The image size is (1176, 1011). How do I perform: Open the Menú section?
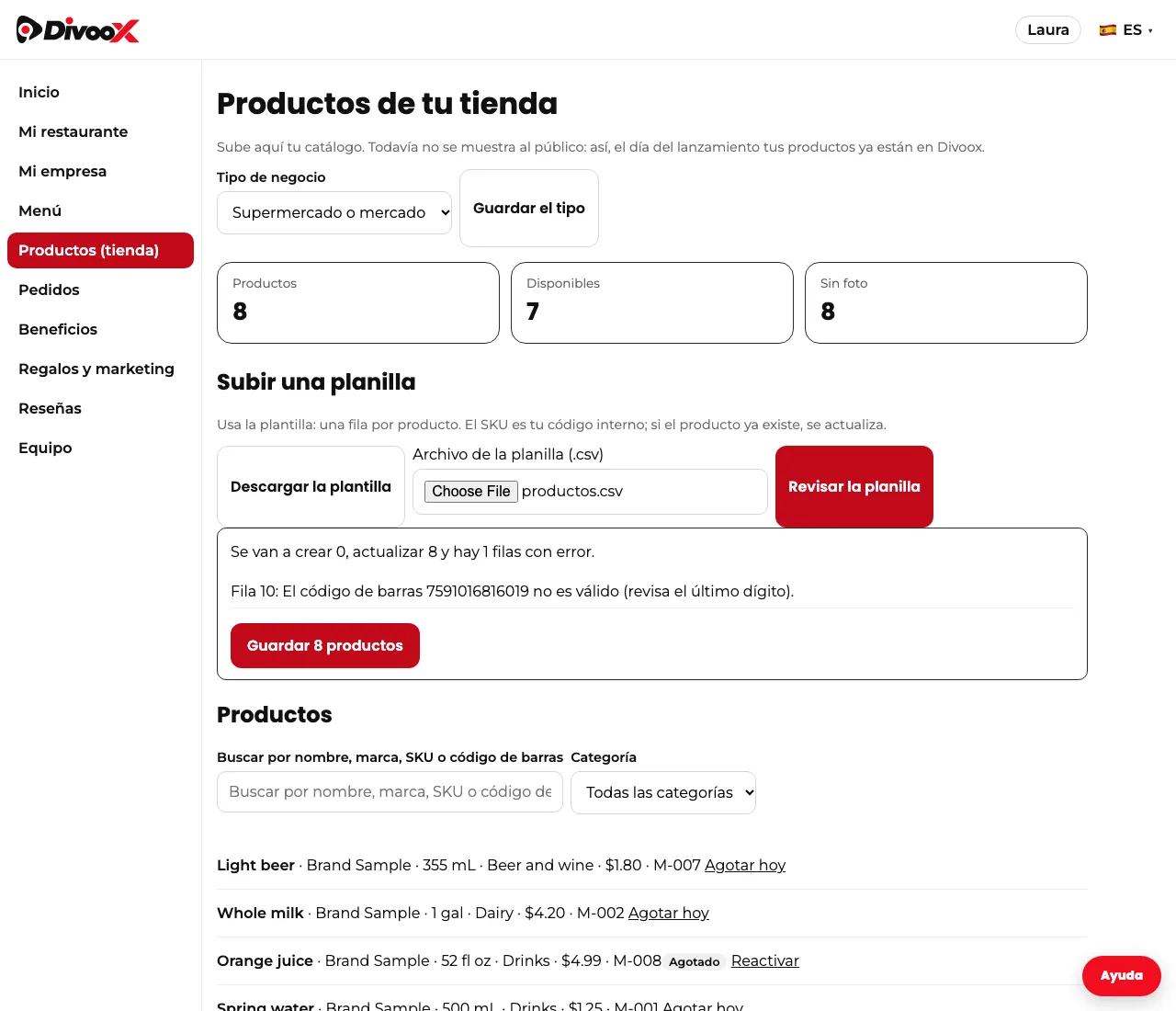100,210
